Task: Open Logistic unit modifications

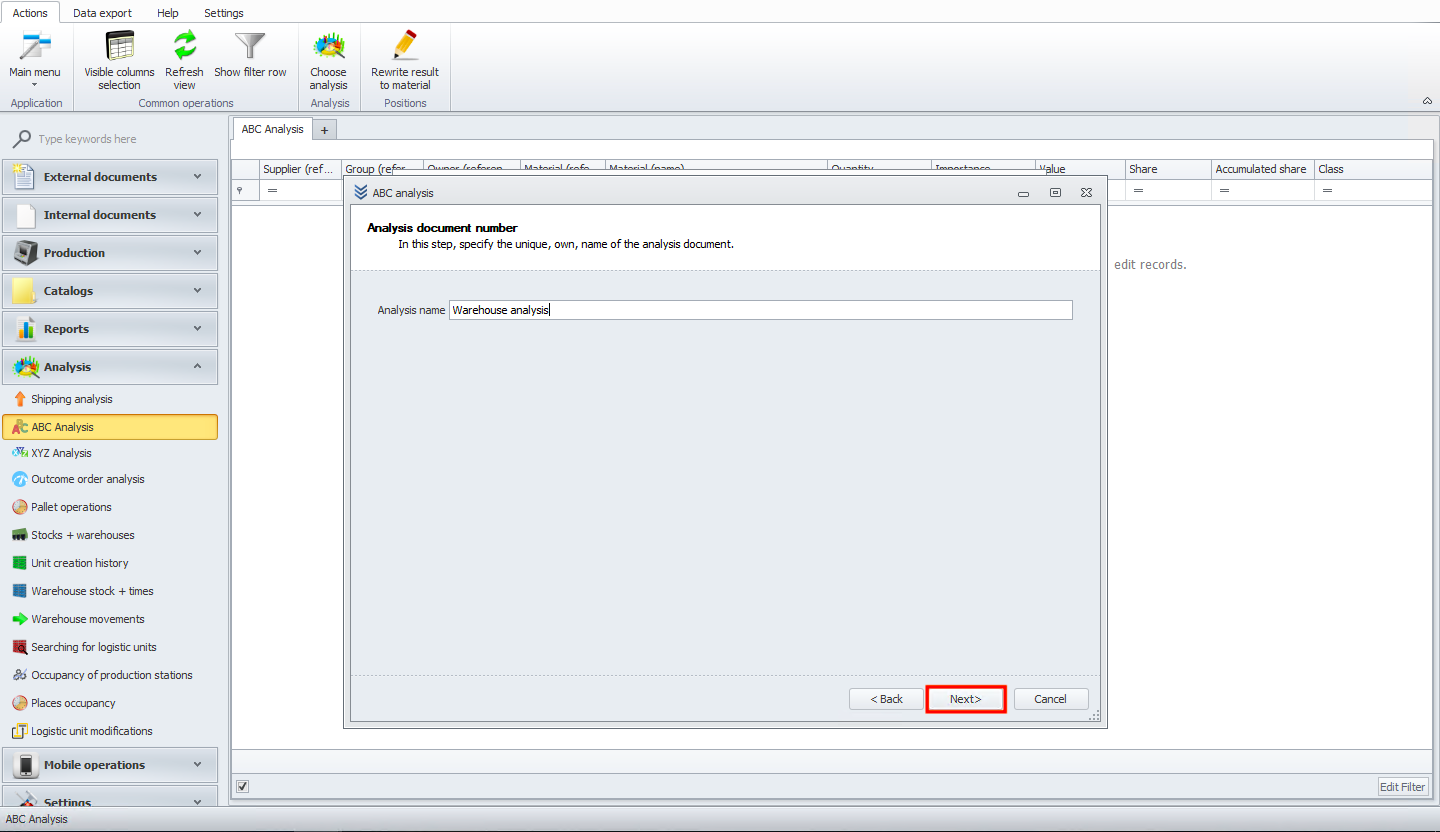Action: tap(92, 731)
